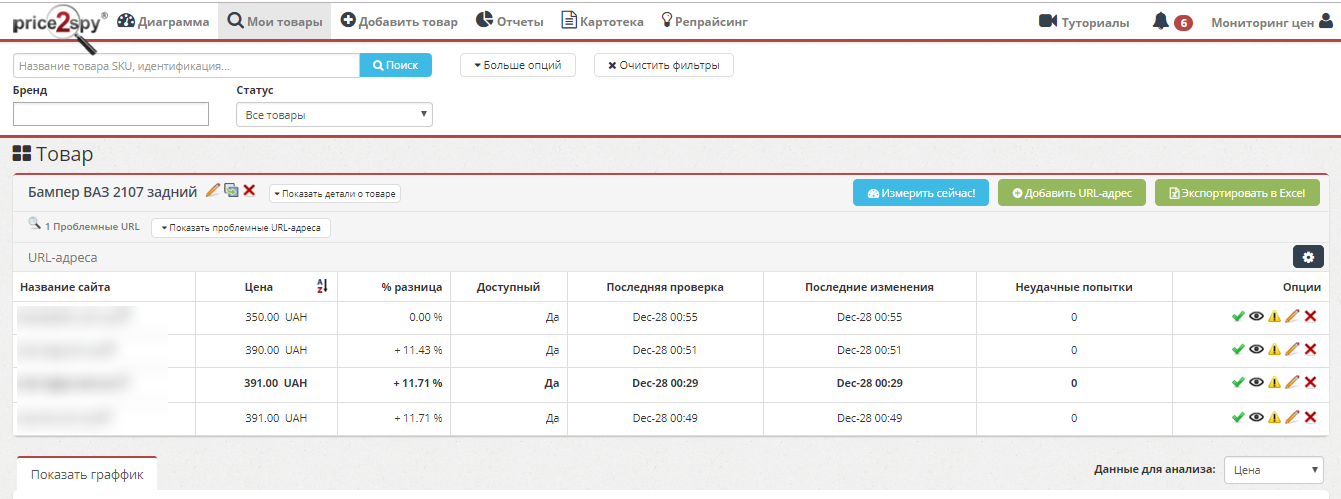Image resolution: width=1341 pixels, height=499 pixels.
Task: Click the Поиск search button
Action: pos(396,65)
